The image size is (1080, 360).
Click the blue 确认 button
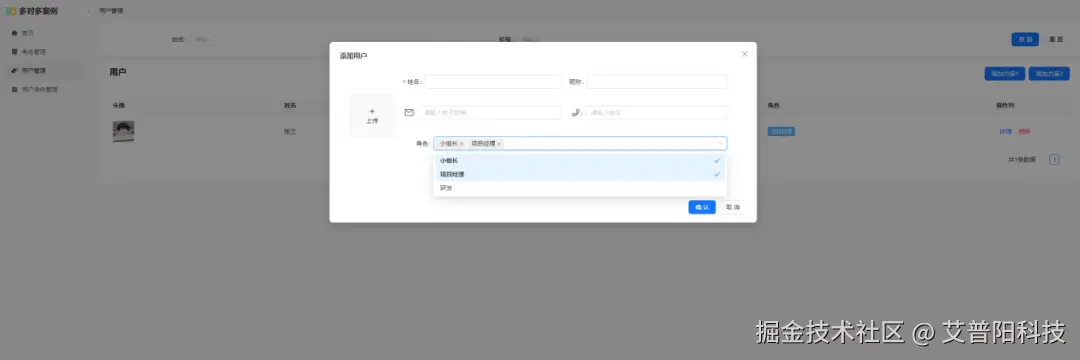click(x=702, y=207)
